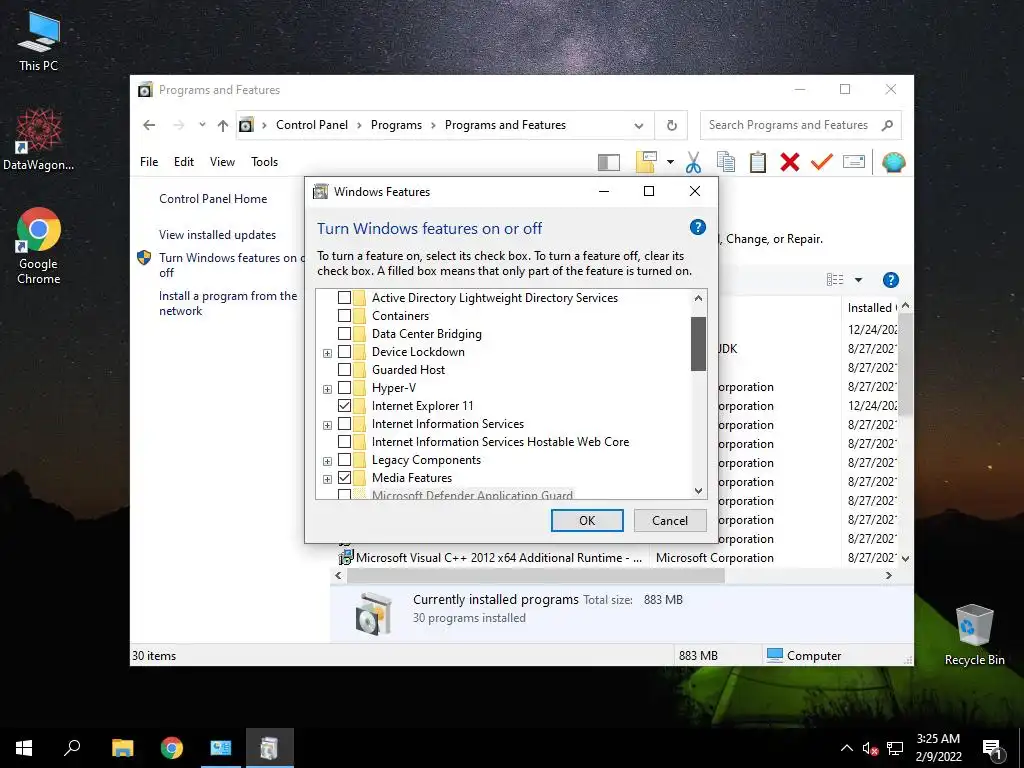1024x768 pixels.
Task: Tick the Device Lockdown checkbox
Action: click(x=344, y=351)
